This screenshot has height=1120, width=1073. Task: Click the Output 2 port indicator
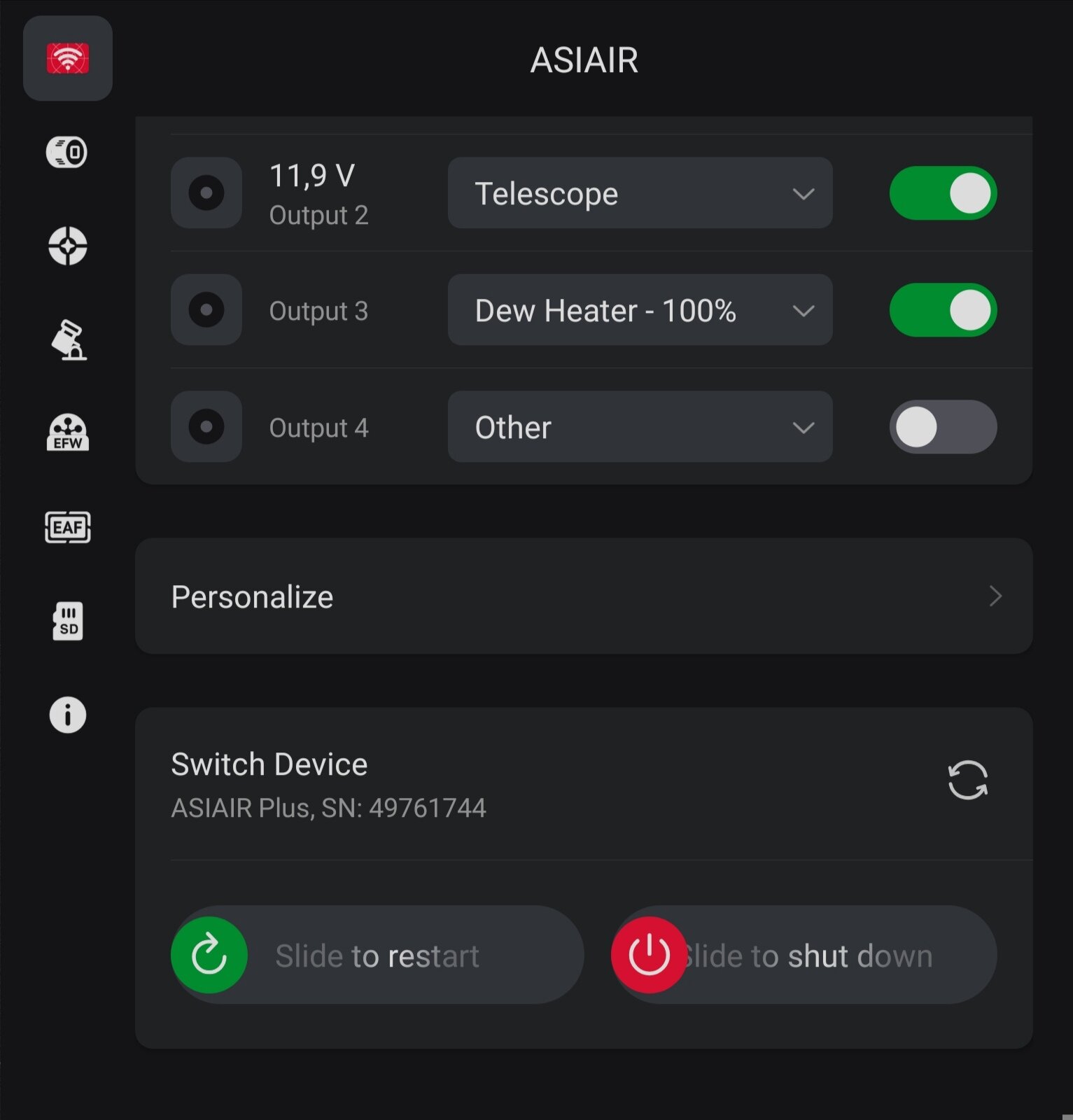206,193
